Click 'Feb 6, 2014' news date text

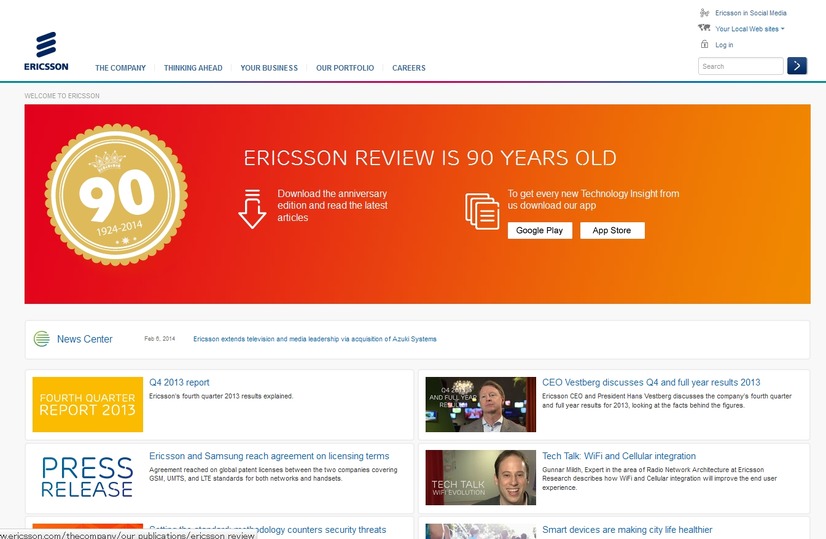[160, 339]
